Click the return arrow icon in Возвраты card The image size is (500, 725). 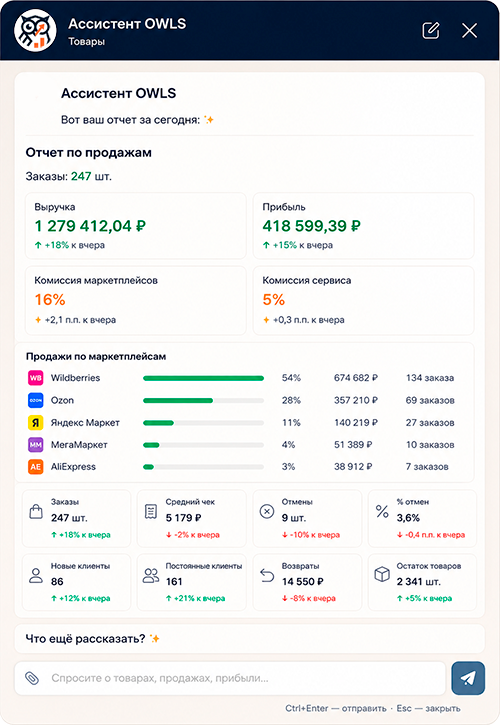267,575
